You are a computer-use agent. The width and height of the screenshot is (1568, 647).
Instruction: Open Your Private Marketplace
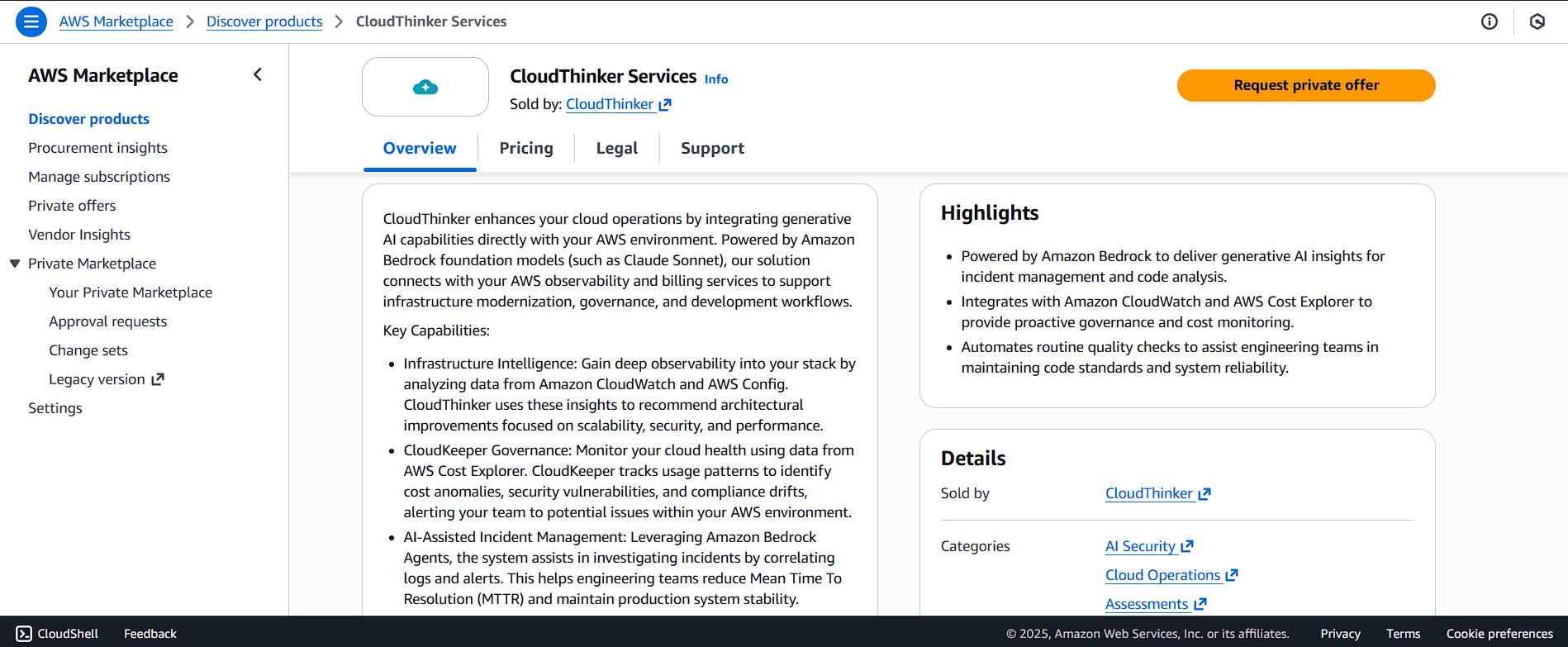(131, 293)
